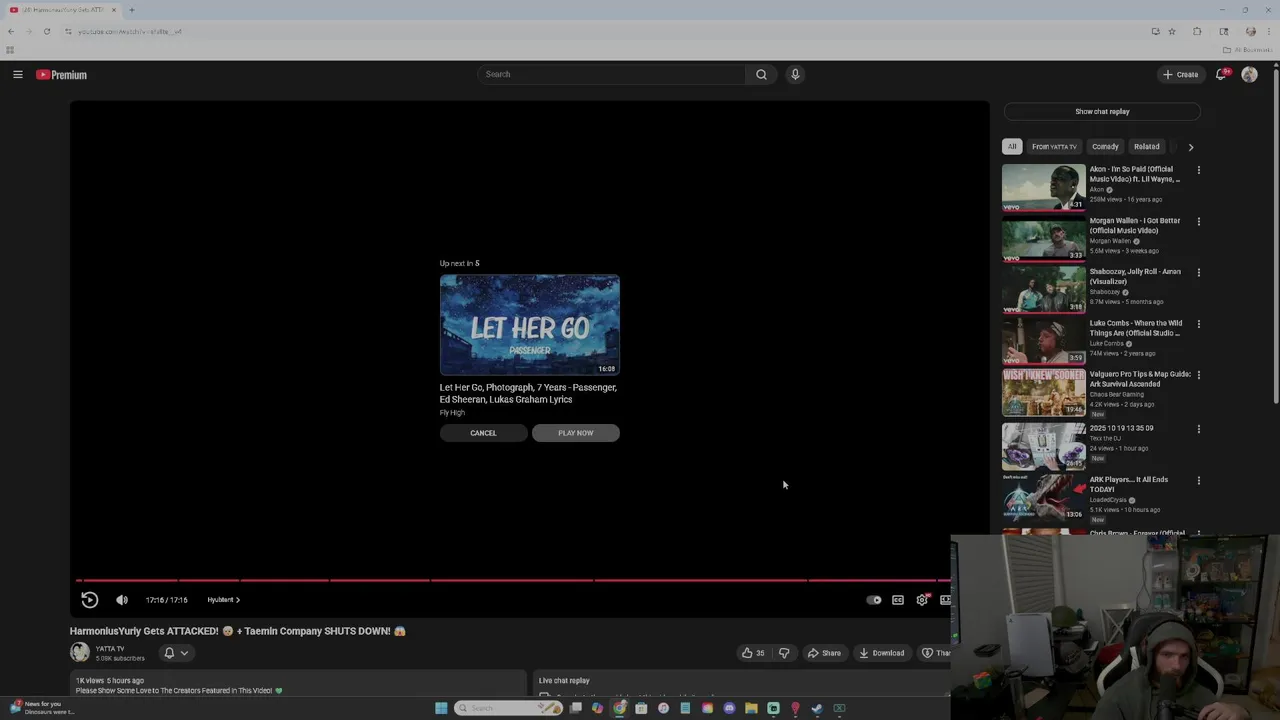
Task: Toggle the autoplay switch in player
Action: tap(873, 600)
